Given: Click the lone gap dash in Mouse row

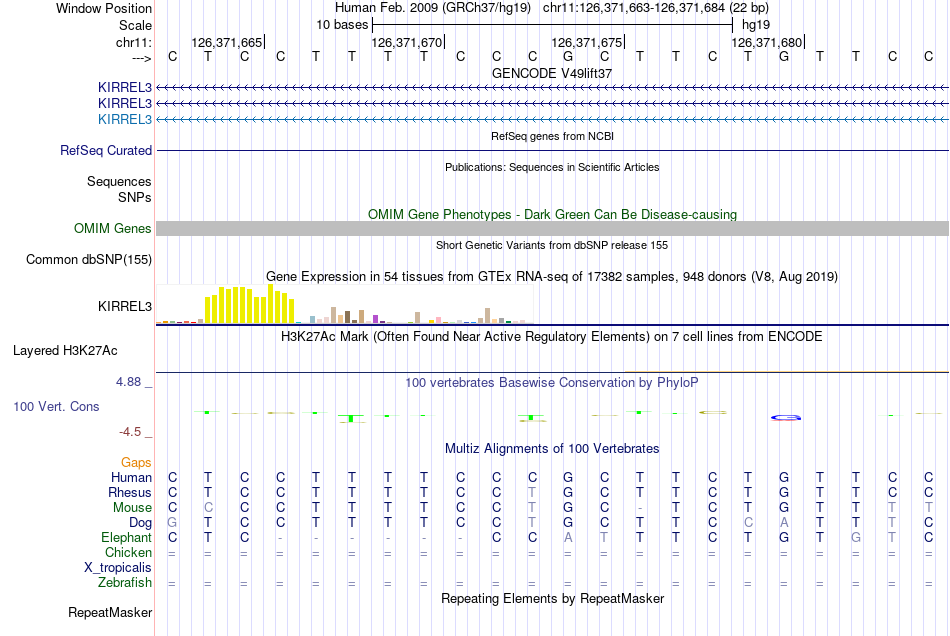Looking at the screenshot, I should tap(640, 508).
